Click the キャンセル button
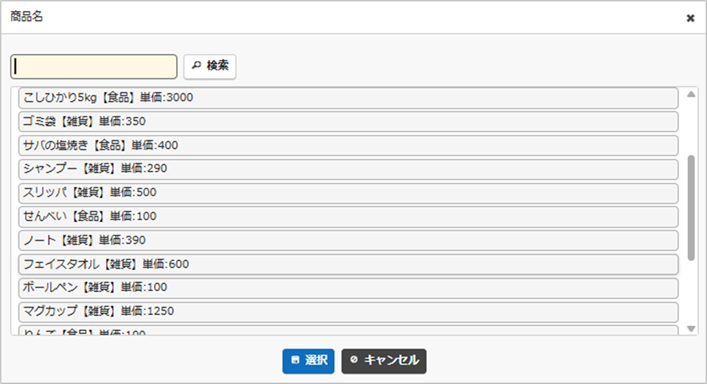The image size is (707, 384). pos(384,361)
